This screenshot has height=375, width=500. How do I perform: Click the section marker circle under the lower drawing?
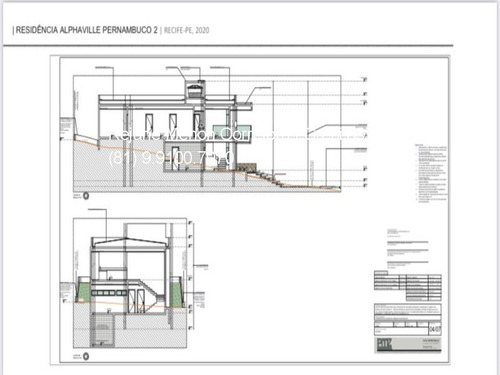point(86,356)
